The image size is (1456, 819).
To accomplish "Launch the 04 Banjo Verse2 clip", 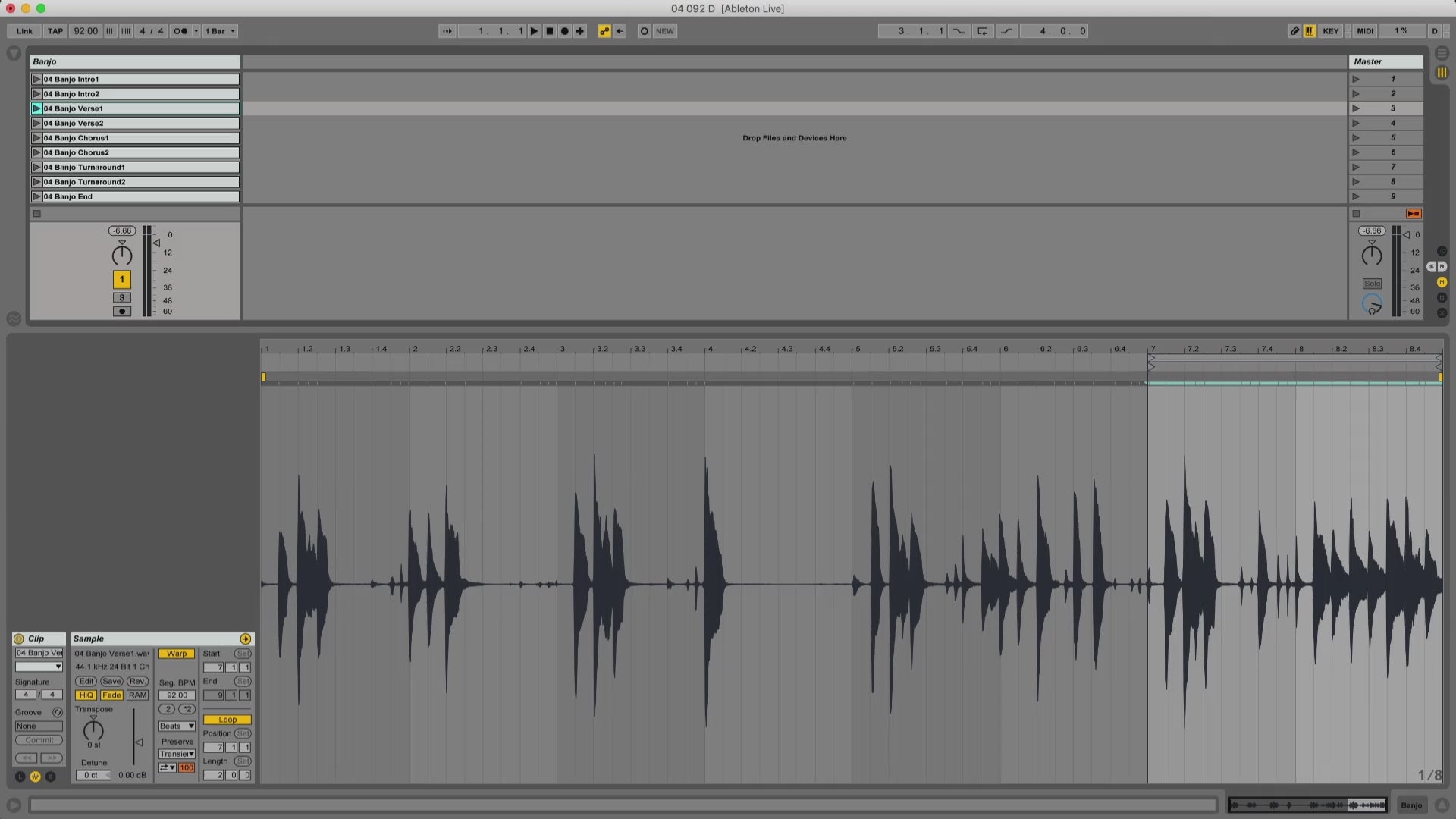I will (36, 124).
